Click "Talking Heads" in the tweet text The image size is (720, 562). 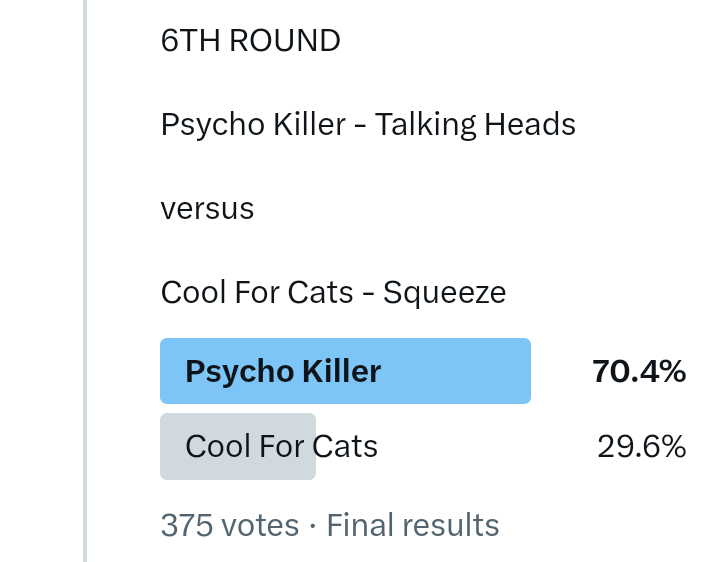point(475,125)
